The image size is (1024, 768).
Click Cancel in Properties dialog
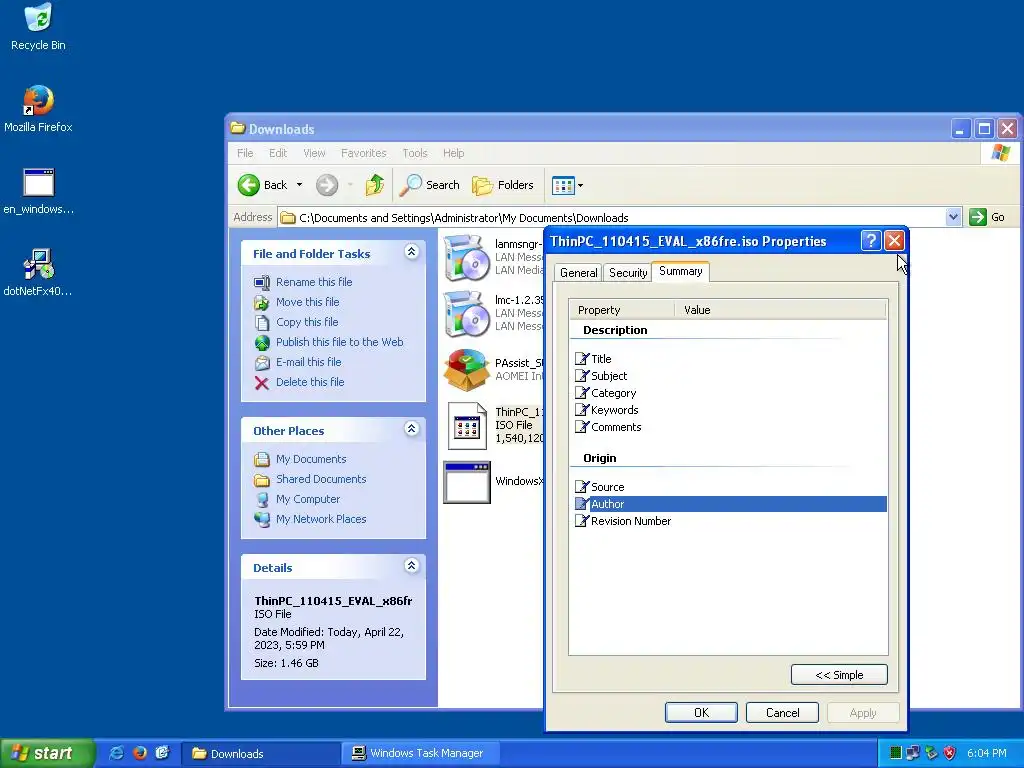tap(782, 712)
